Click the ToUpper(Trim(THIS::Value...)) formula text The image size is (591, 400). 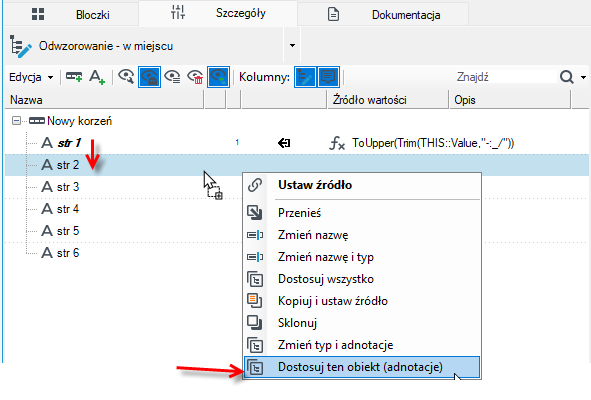tap(433, 143)
